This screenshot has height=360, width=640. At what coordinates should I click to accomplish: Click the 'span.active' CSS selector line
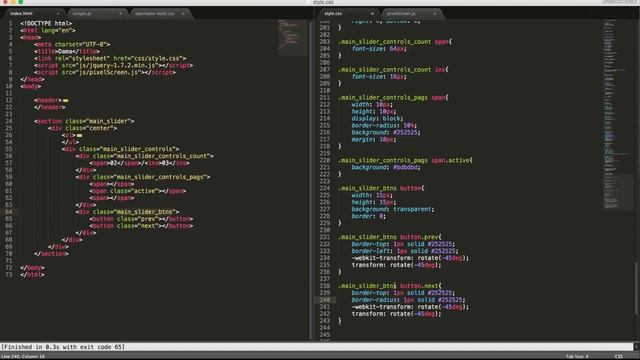[x=405, y=160]
